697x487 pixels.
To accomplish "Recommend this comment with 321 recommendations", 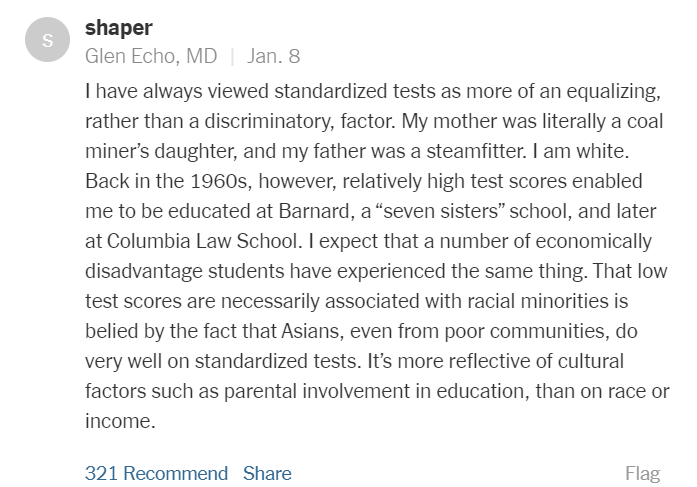I will [156, 473].
